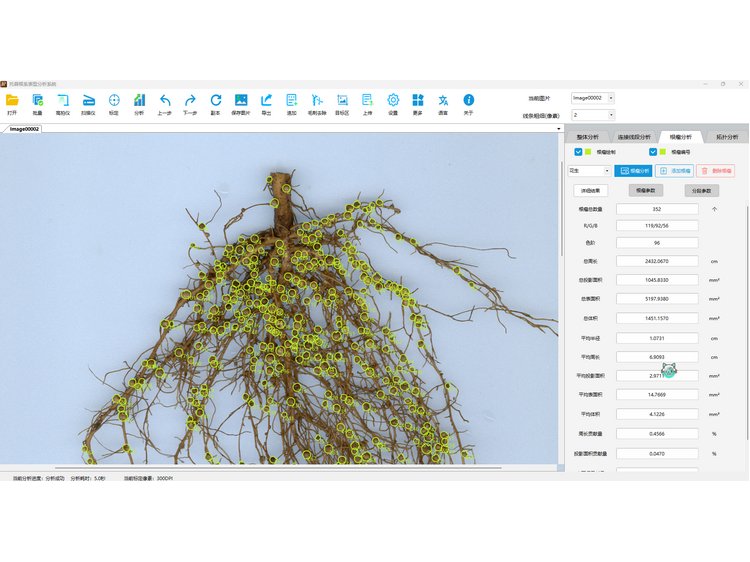The width and height of the screenshot is (750, 562).
Task: Toggle the nodule numbering checkbox (根瘤编号)
Action: coord(654,152)
